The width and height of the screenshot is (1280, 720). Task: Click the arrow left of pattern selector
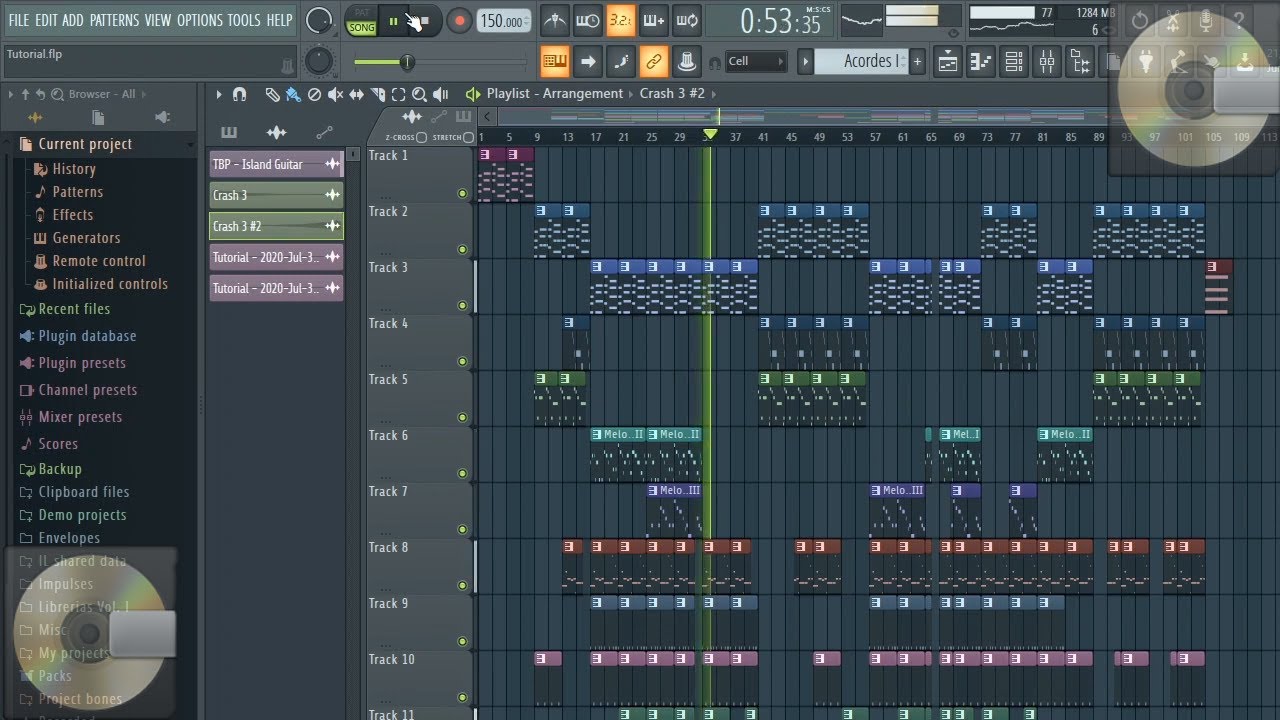pos(805,62)
